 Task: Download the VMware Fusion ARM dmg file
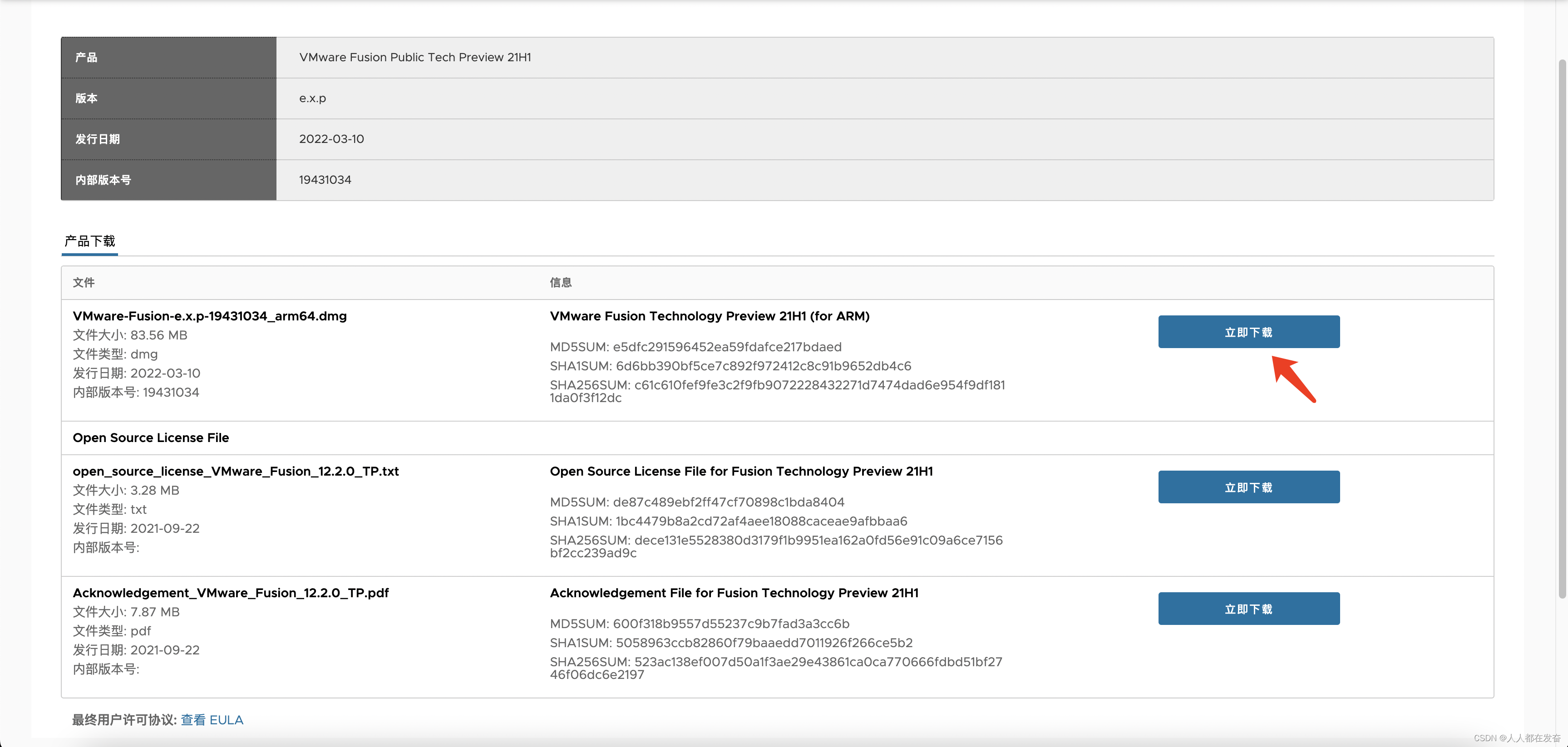coord(1248,332)
